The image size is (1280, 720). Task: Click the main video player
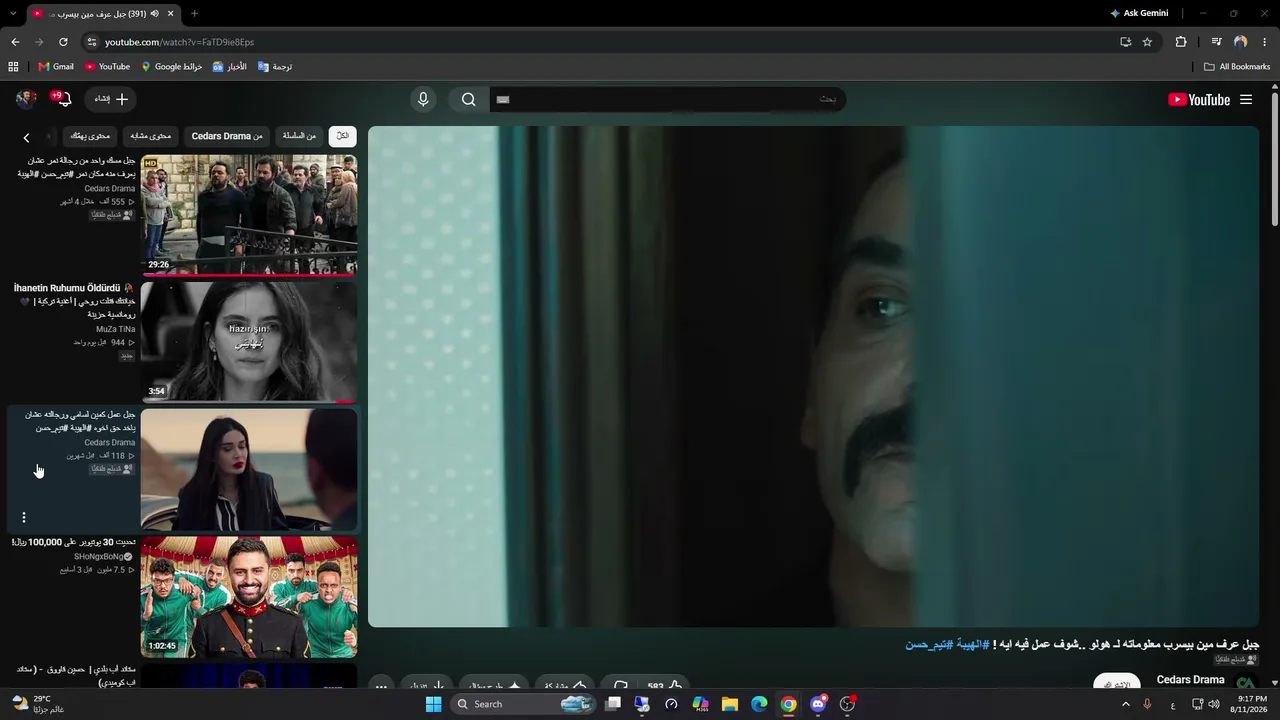click(813, 376)
